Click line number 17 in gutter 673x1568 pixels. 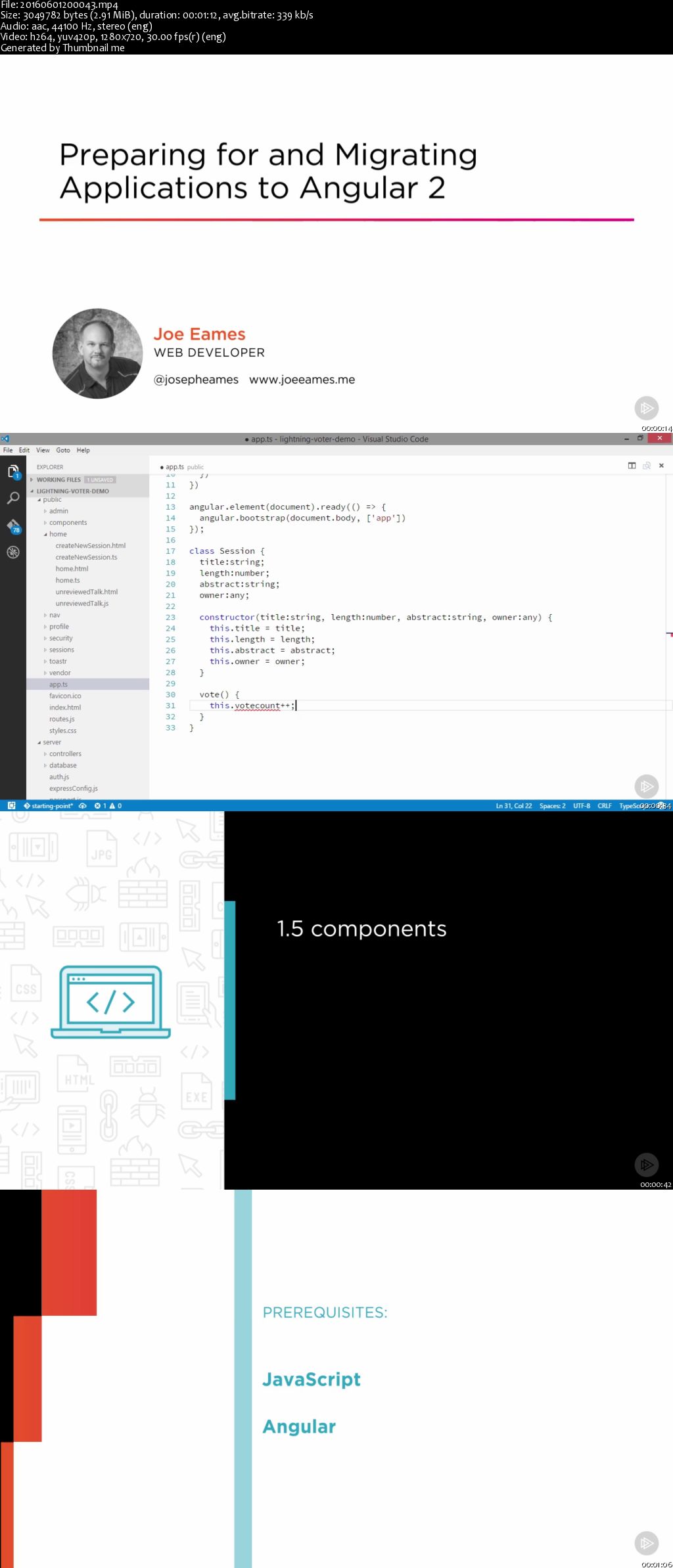(170, 551)
